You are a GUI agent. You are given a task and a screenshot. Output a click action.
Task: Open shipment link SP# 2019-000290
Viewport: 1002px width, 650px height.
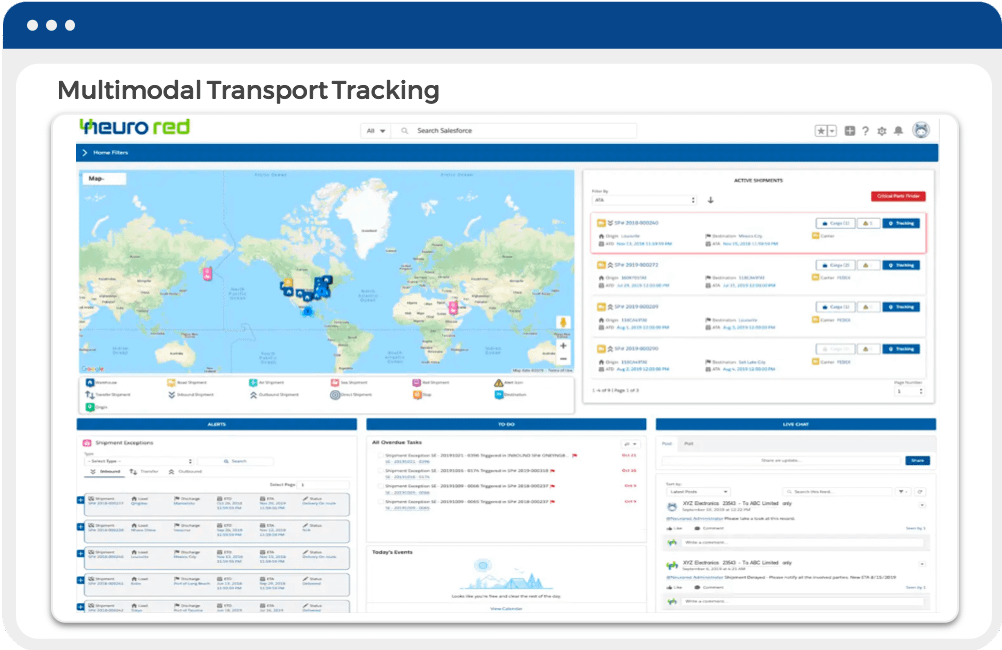636,349
